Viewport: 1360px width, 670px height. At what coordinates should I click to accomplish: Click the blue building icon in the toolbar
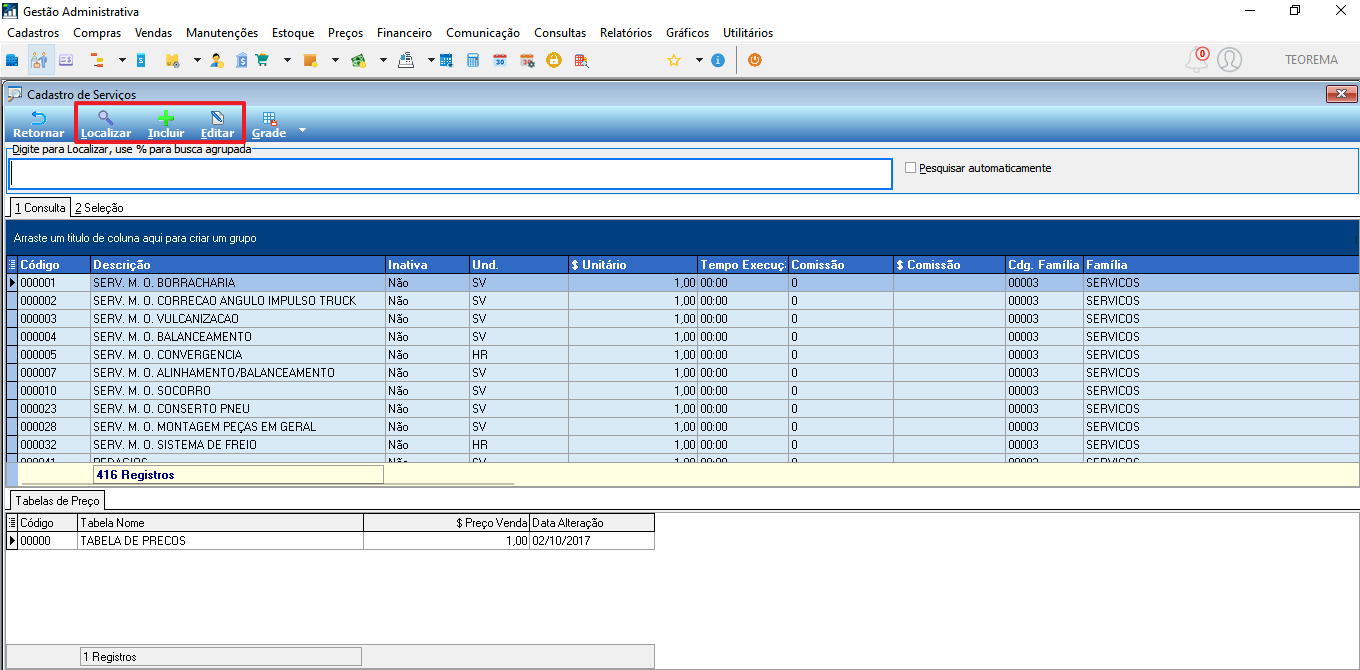(12, 60)
